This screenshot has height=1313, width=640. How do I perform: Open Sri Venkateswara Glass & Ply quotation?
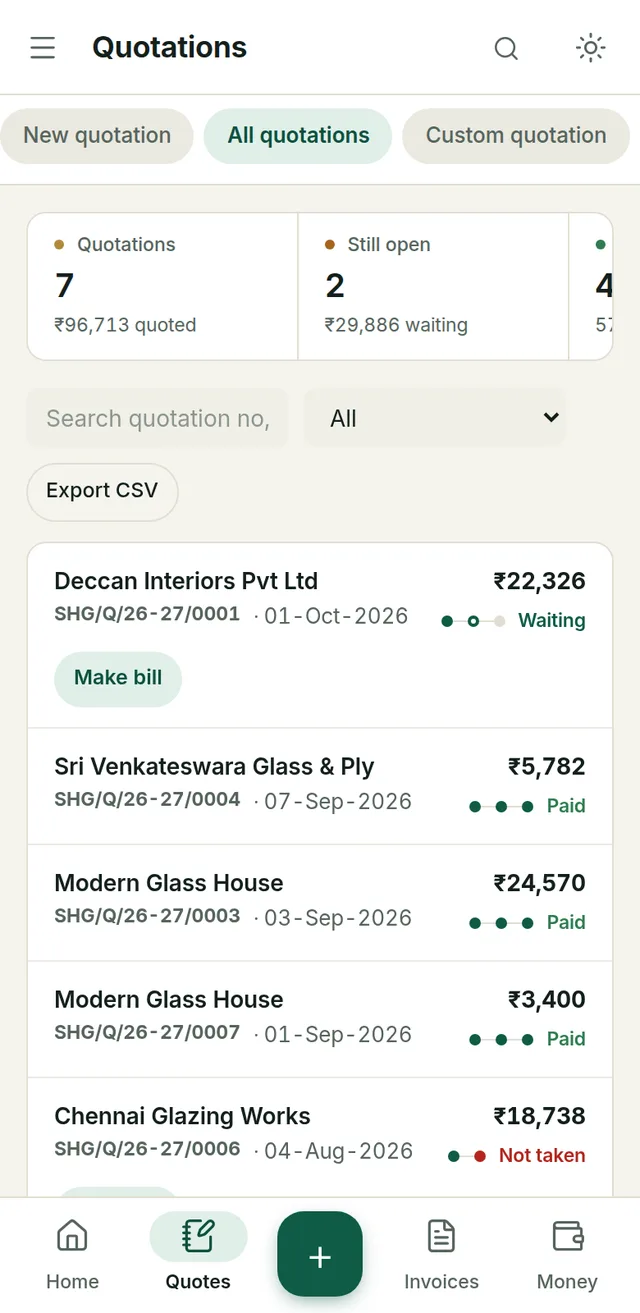(x=320, y=786)
